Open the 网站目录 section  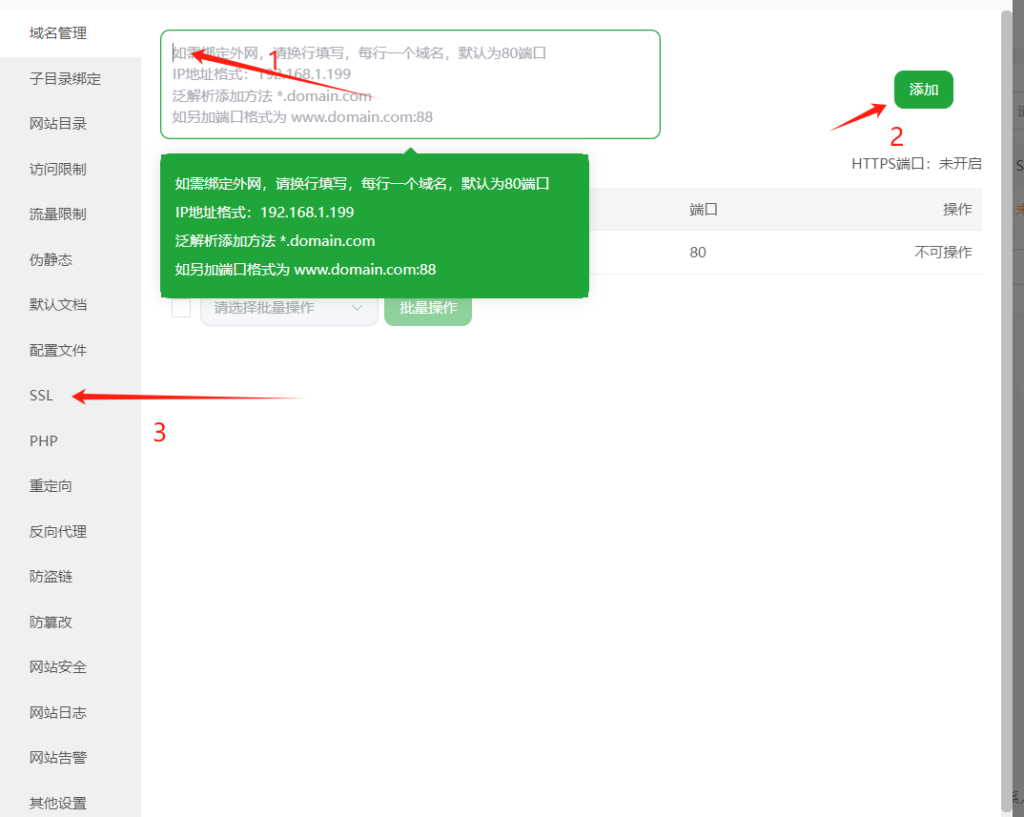pyautogui.click(x=58, y=124)
